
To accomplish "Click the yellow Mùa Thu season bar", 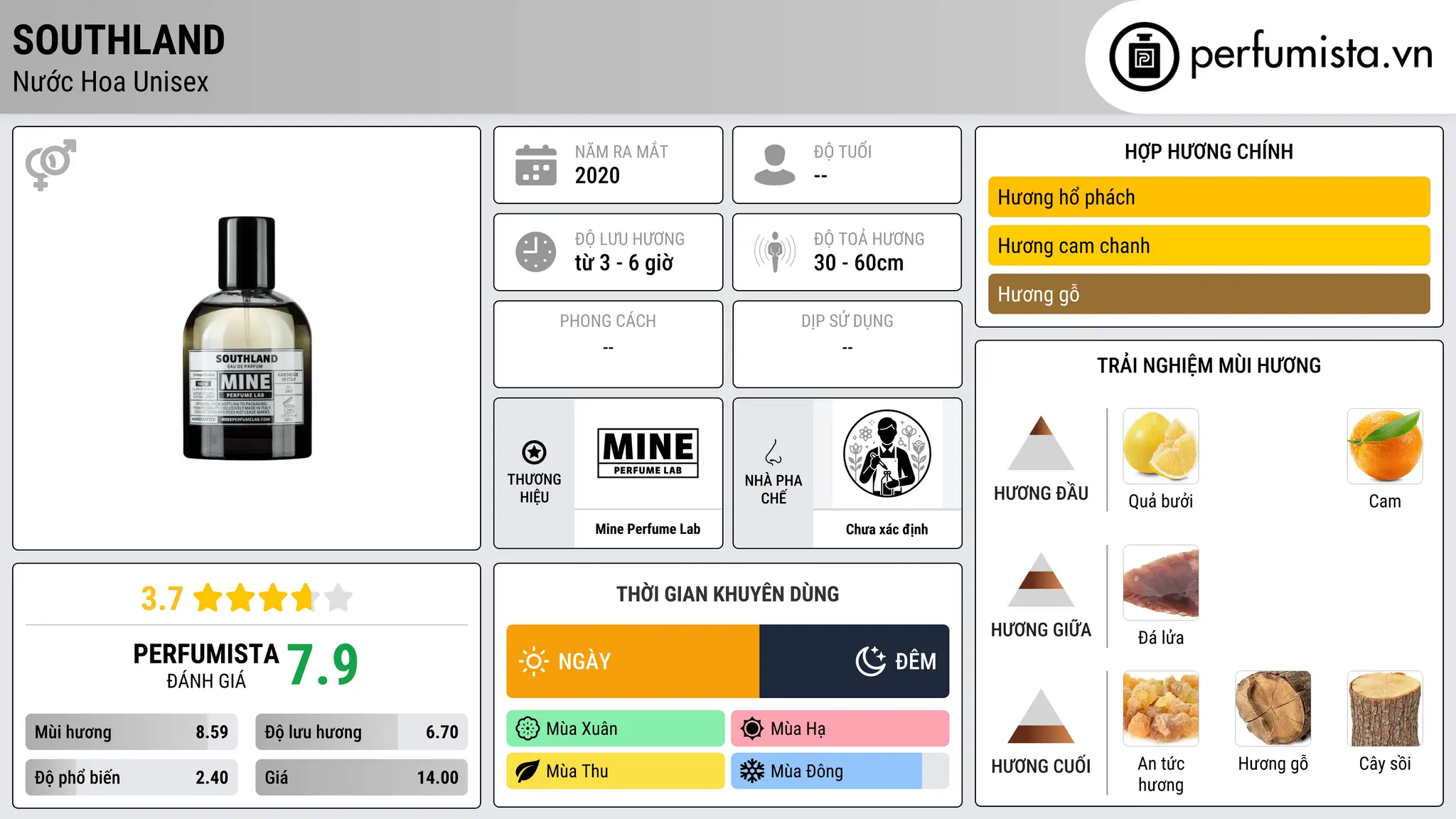I will (x=616, y=771).
